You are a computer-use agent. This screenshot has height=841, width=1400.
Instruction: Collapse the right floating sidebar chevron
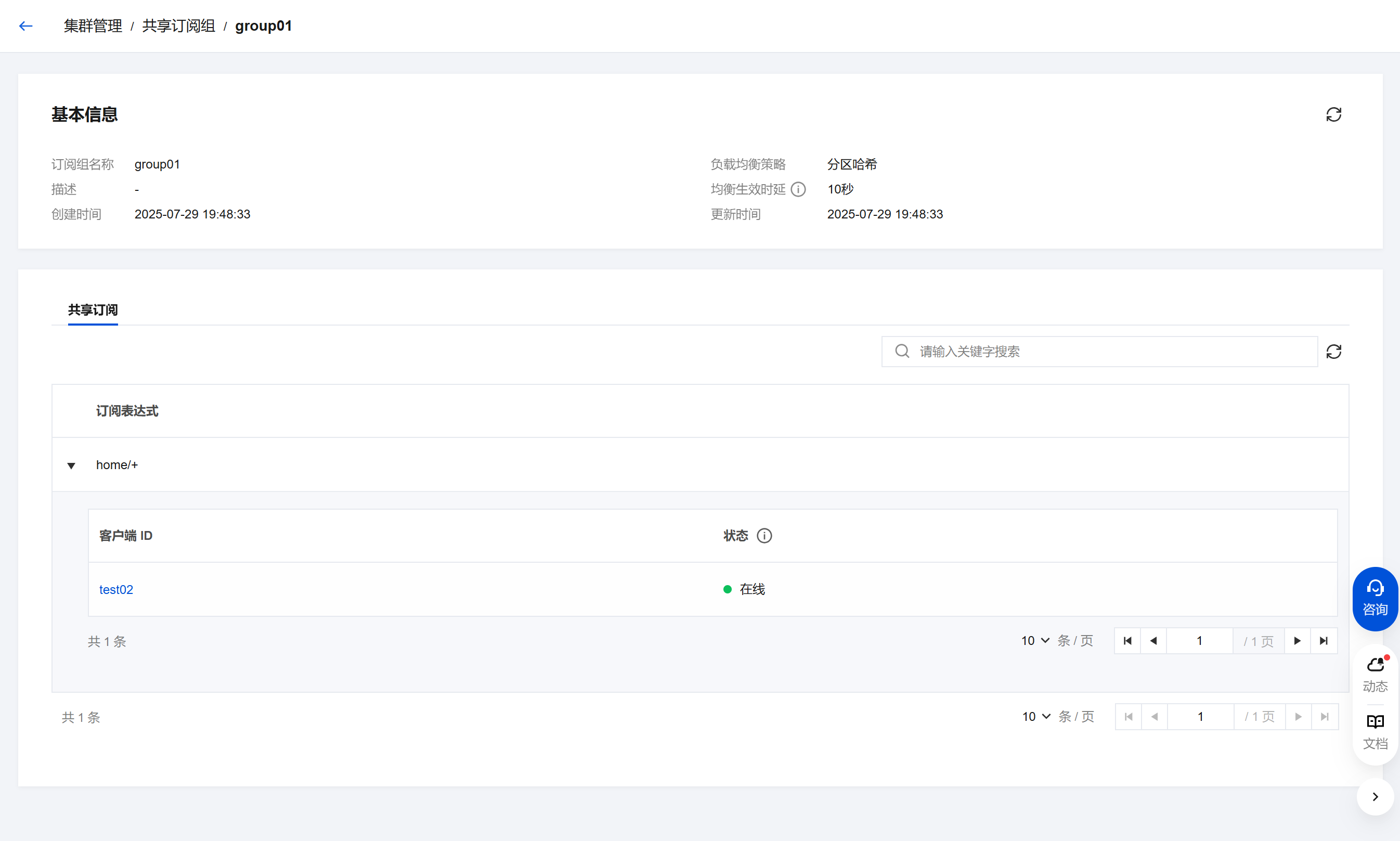click(x=1375, y=797)
